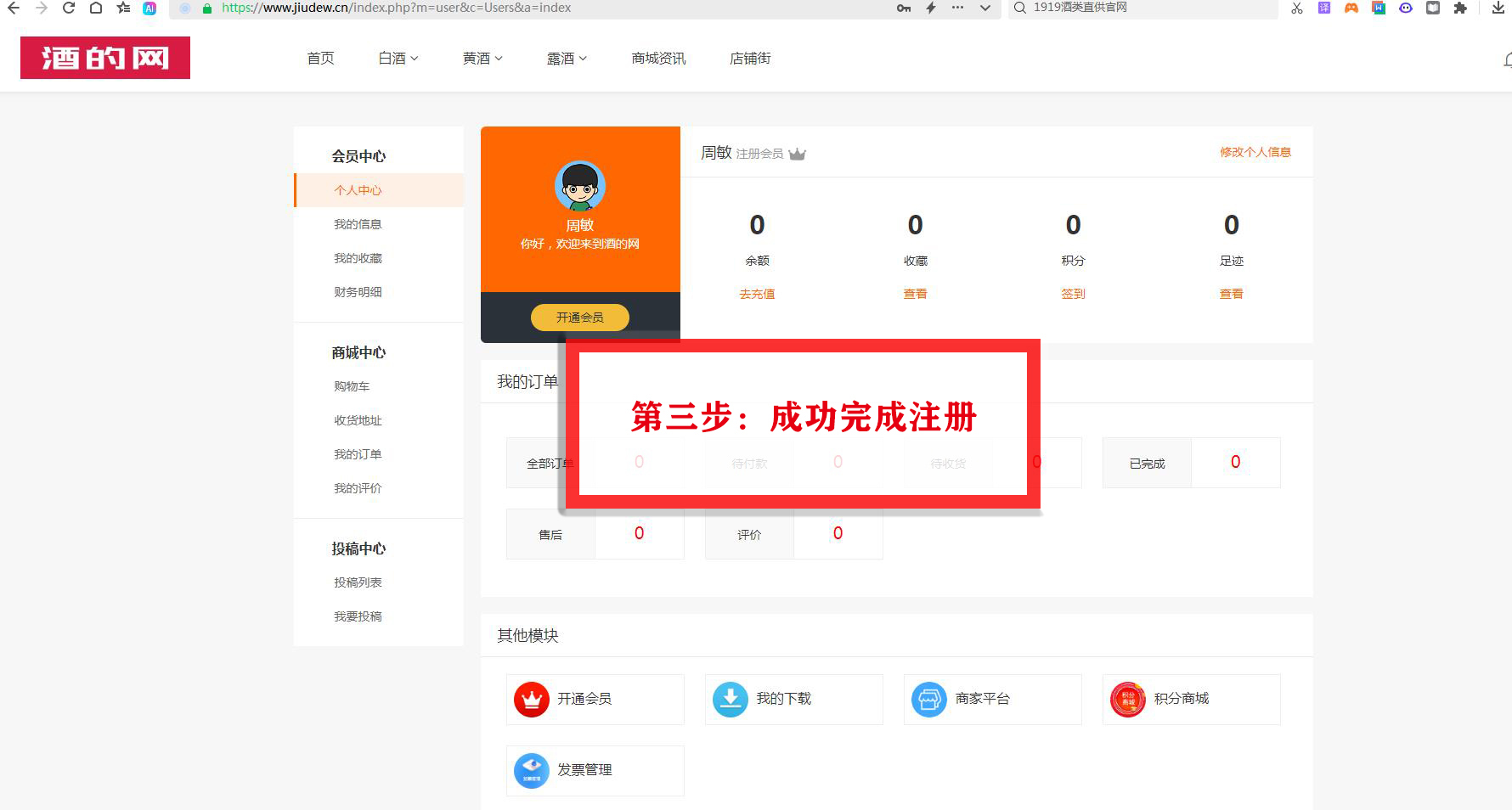Open 购物车 in the sidebar
1512x810 pixels.
[352, 386]
